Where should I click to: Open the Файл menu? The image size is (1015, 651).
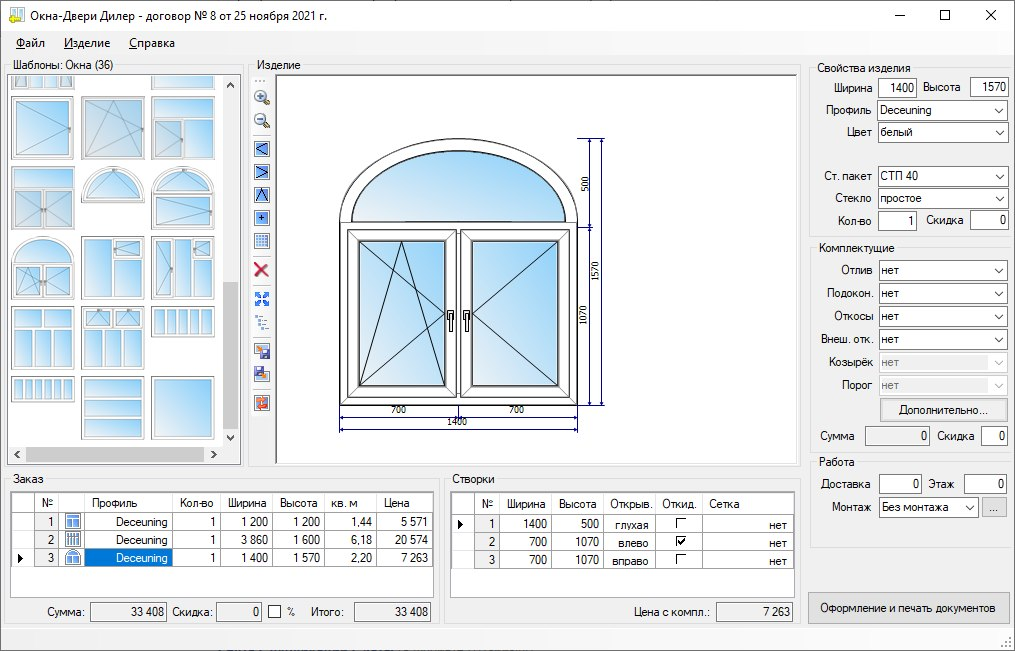(31, 43)
